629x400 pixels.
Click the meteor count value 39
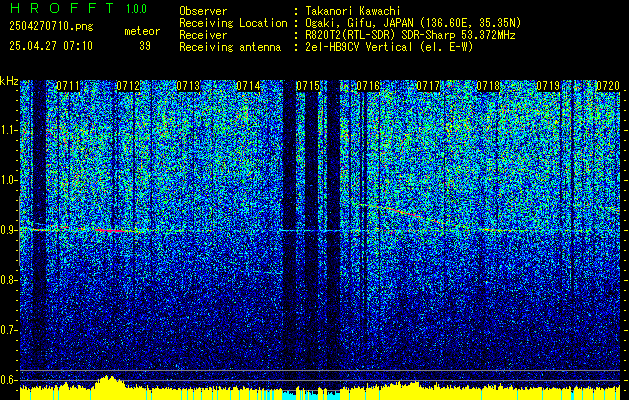145,46
